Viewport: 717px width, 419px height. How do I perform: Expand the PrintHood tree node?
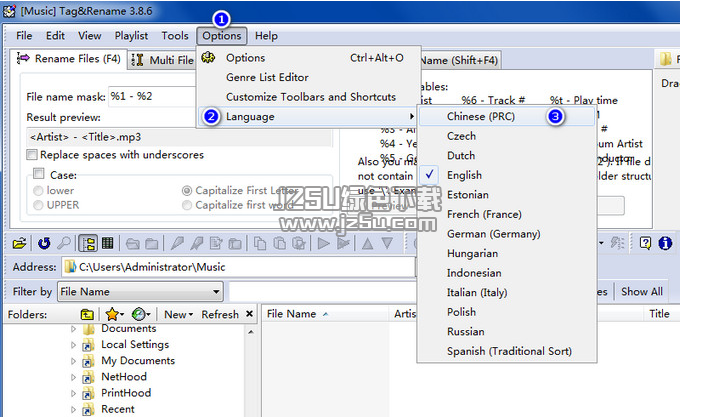tap(73, 393)
